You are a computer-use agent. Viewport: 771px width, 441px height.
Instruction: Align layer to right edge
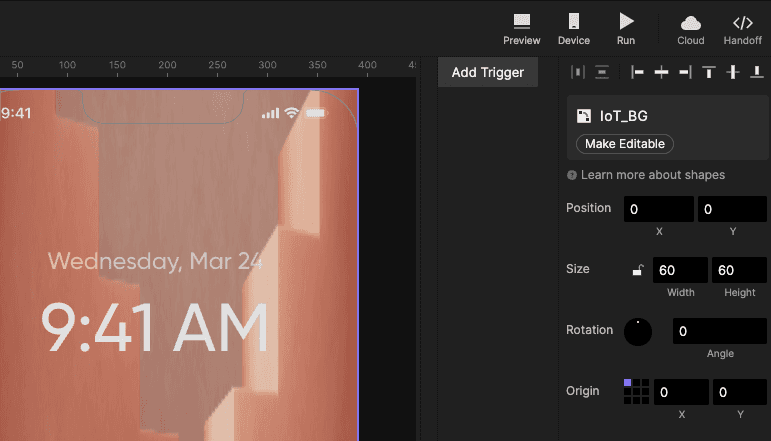[x=685, y=72]
